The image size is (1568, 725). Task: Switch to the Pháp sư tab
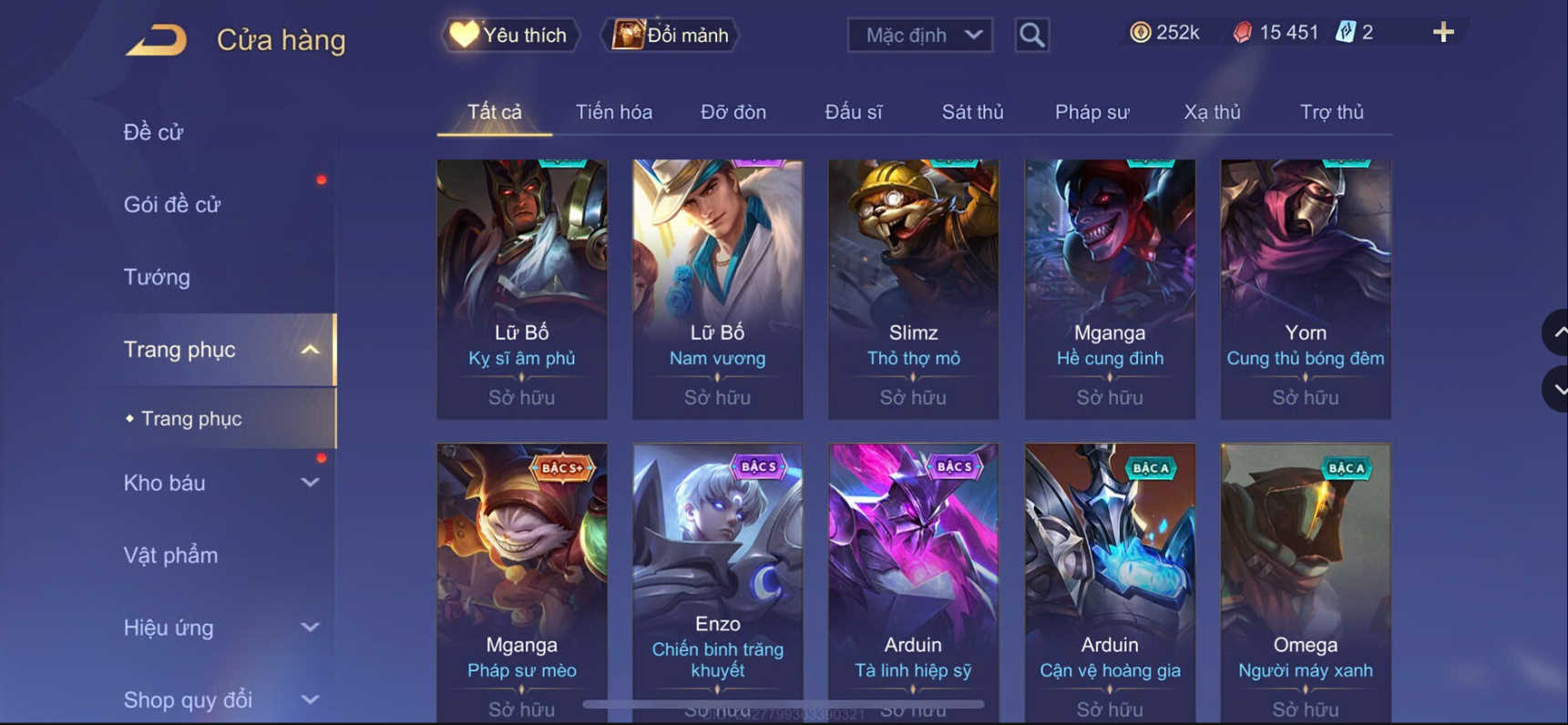[1091, 112]
